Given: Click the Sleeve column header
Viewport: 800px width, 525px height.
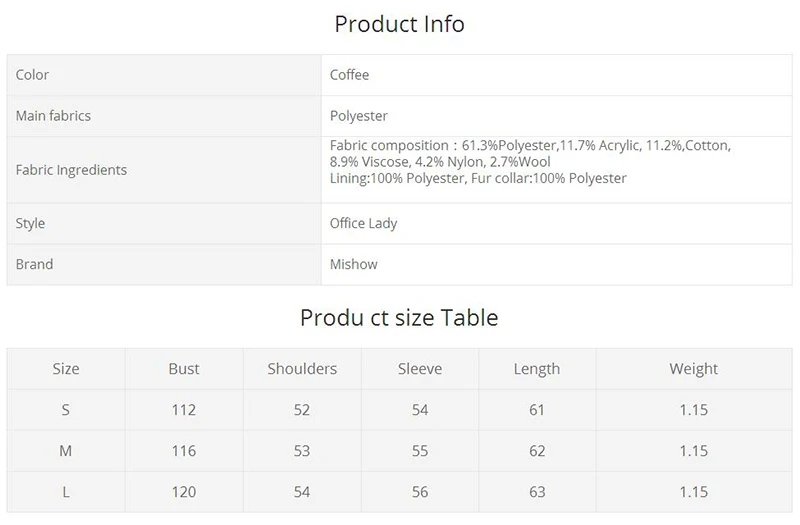Looking at the screenshot, I should (420, 369).
